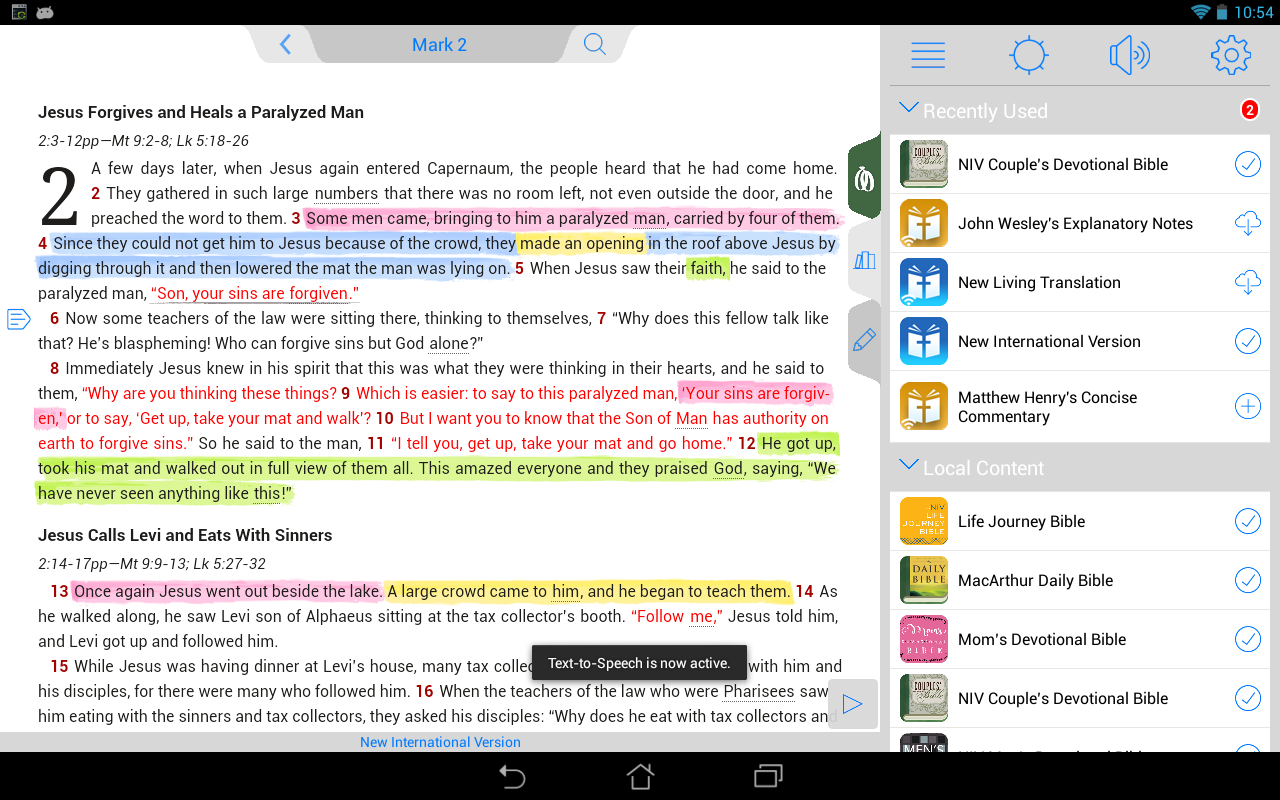Select the 'MacArthur Daily Bible' title
Viewport: 1280px width, 800px height.
point(1035,580)
